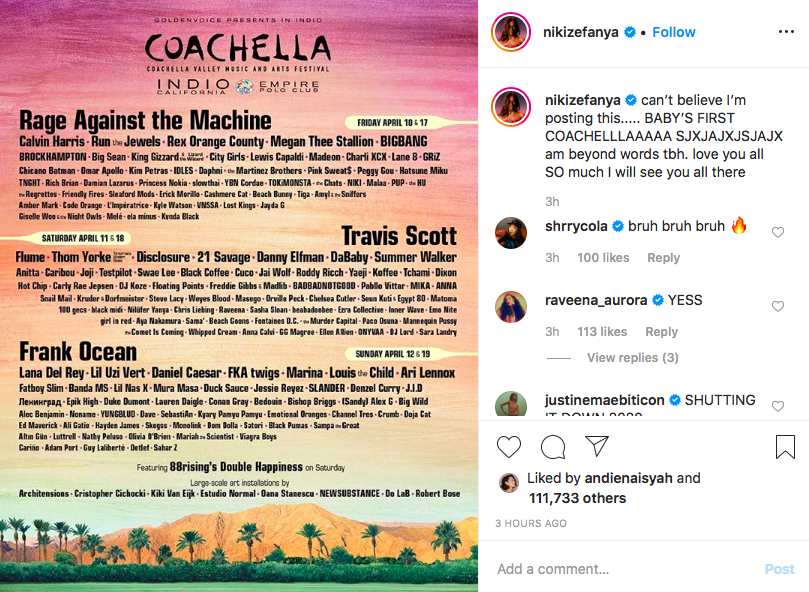This screenshot has height=592, width=809.
Task: Open nikizefanya's profile picture in header
Action: click(x=511, y=32)
